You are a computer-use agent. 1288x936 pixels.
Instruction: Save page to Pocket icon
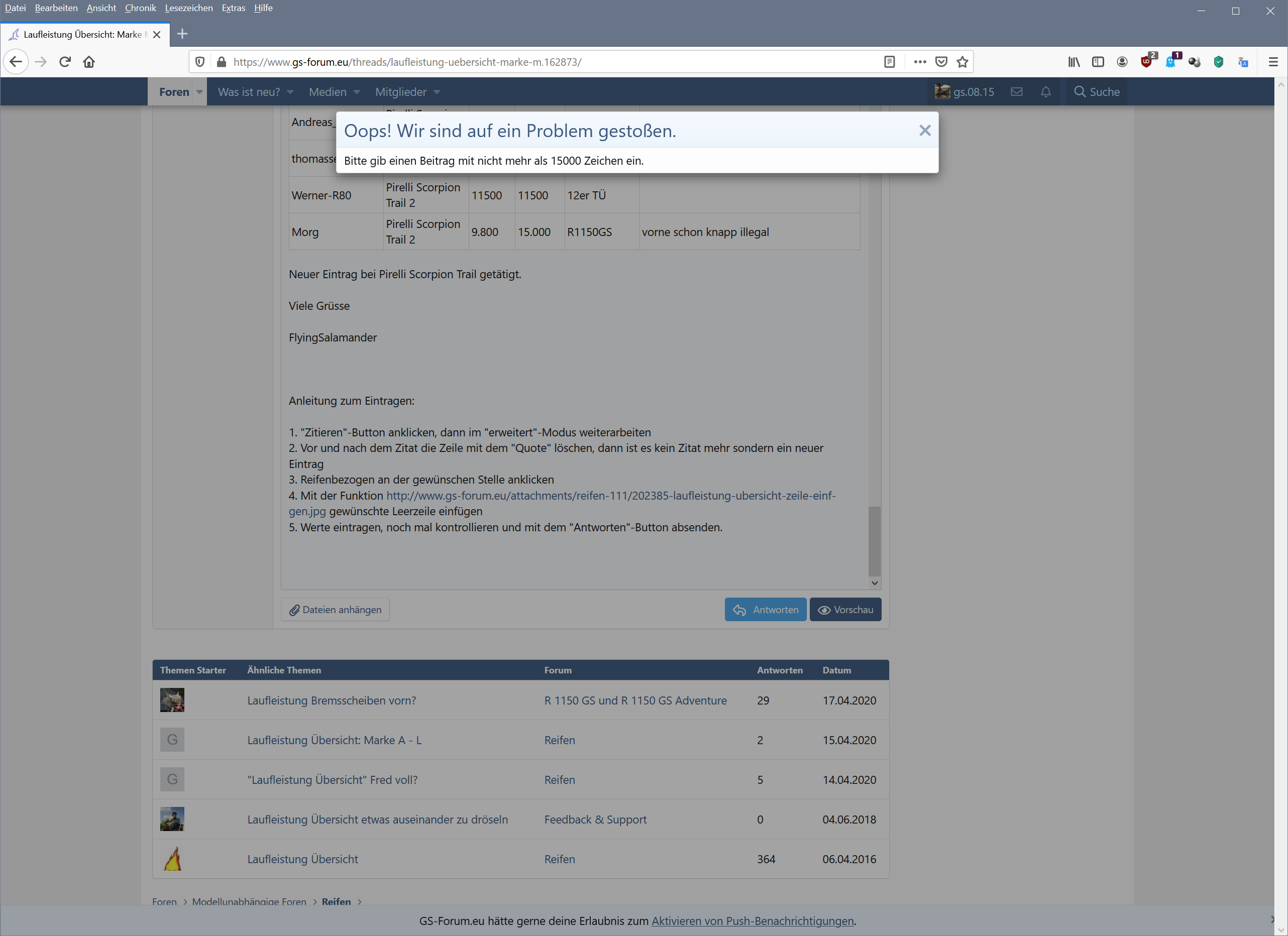click(941, 62)
